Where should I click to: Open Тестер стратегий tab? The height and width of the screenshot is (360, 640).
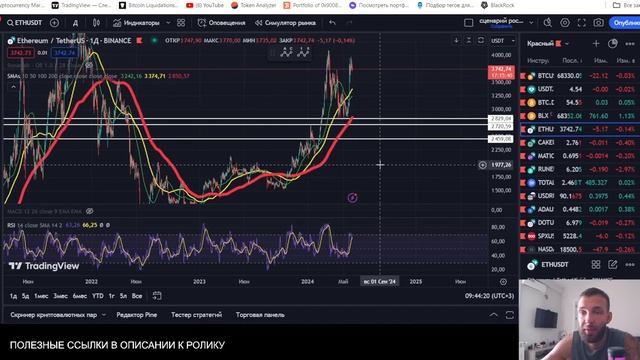click(x=196, y=315)
